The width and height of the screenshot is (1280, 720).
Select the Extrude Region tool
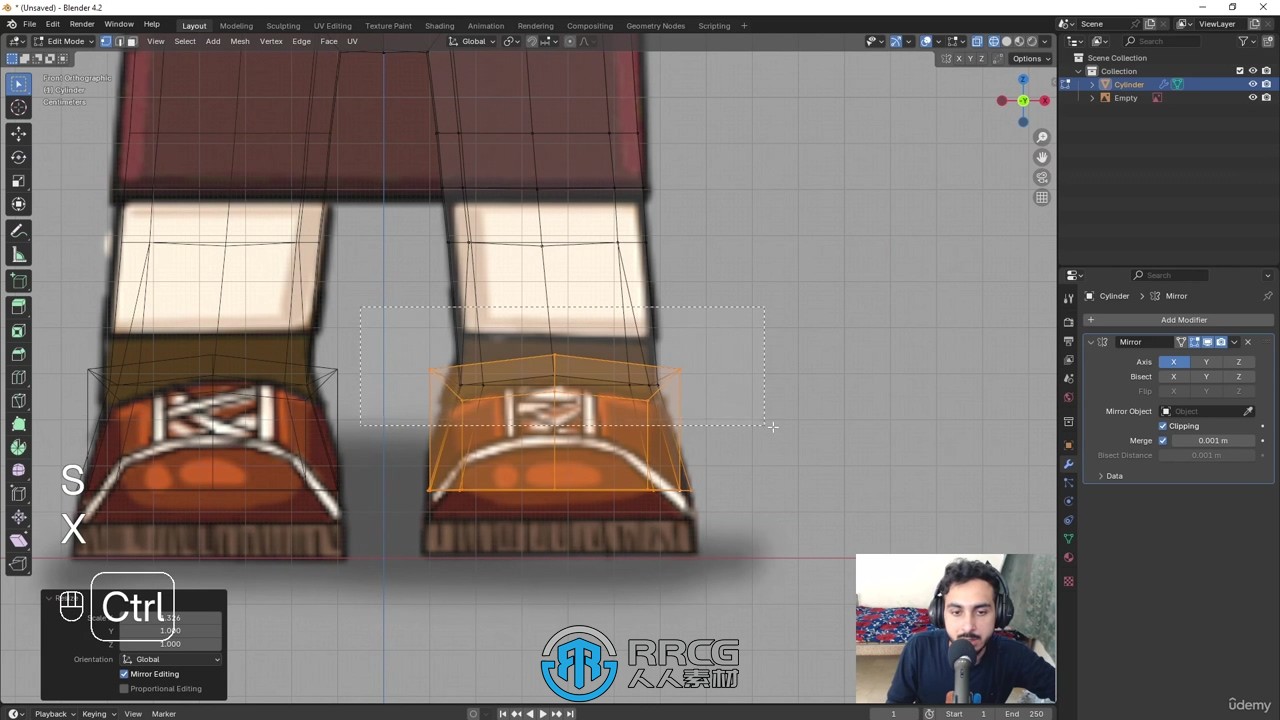[18, 307]
